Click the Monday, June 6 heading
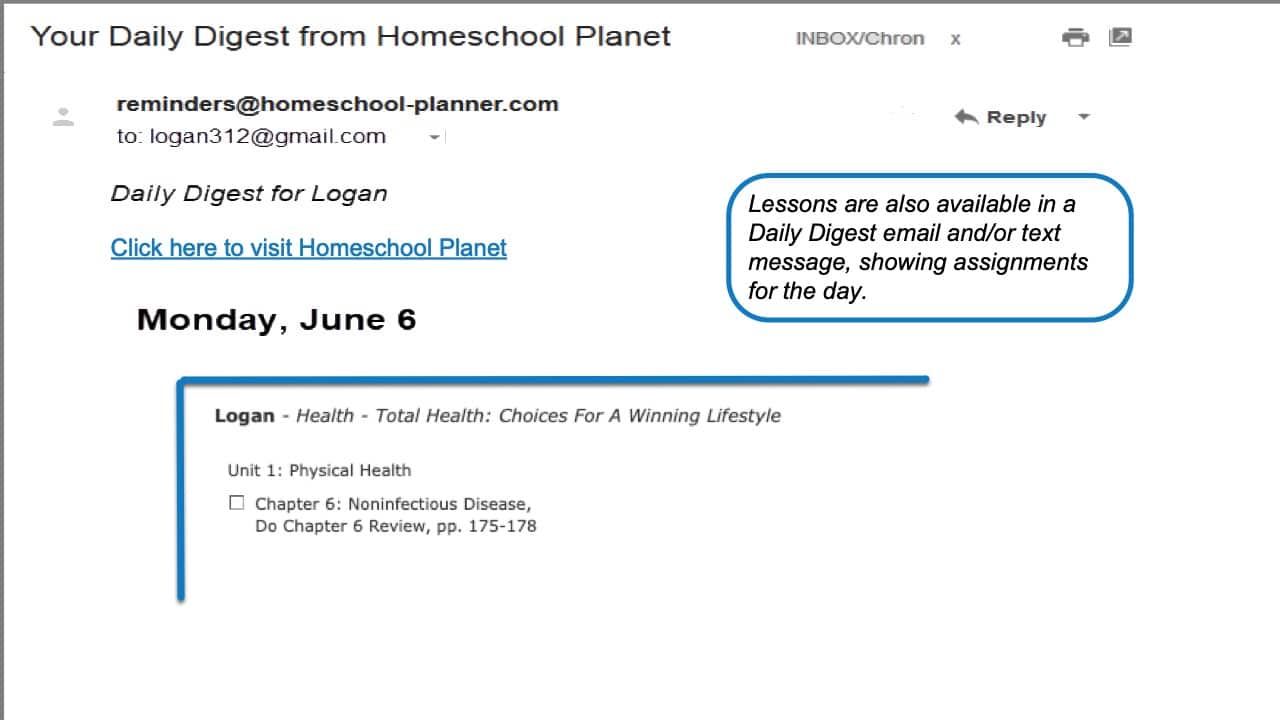 [276, 320]
